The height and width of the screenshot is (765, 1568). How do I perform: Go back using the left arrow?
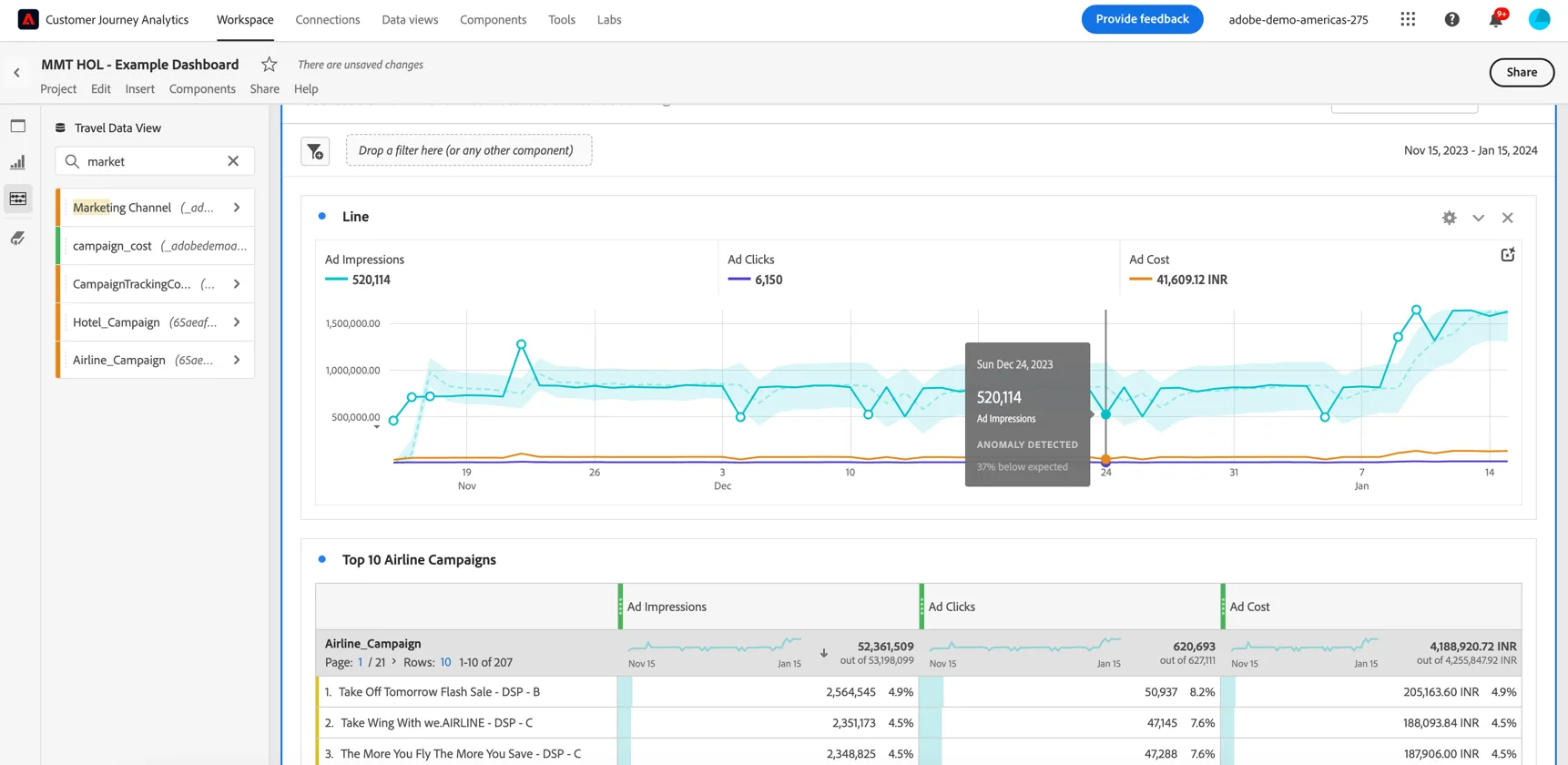(16, 73)
